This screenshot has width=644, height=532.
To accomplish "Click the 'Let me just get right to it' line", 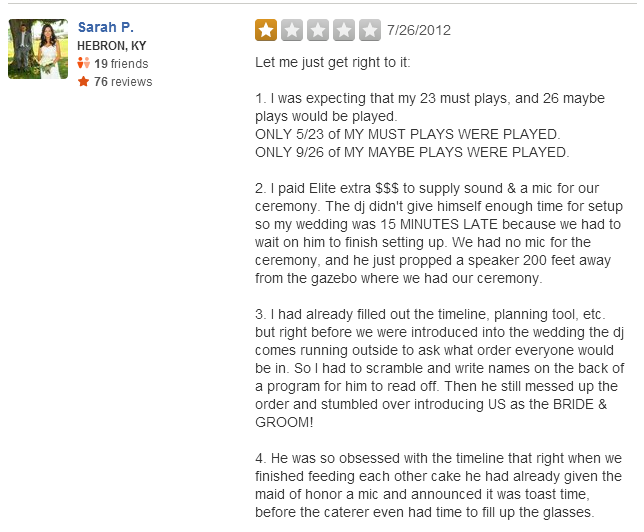I will pyautogui.click(x=332, y=62).
